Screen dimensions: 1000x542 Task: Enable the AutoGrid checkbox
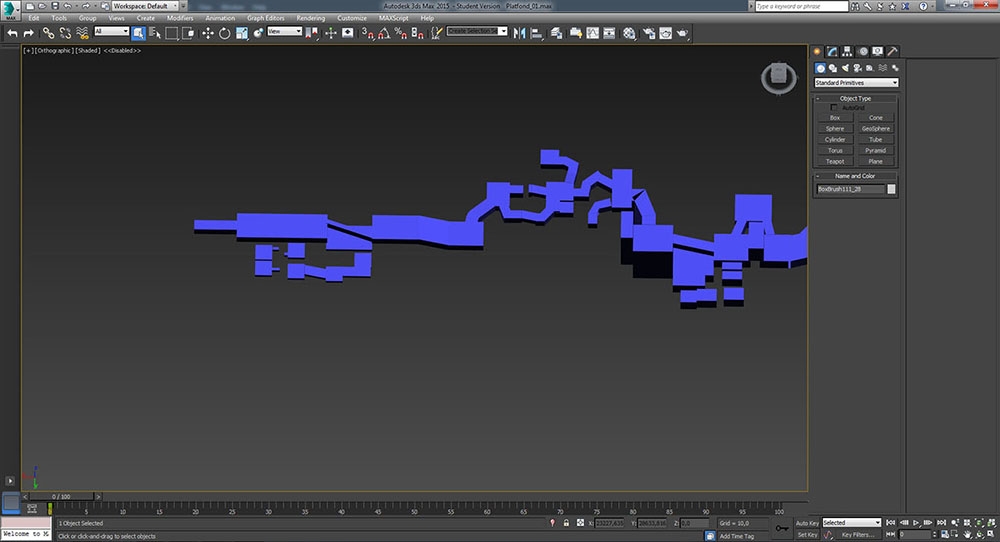(834, 108)
